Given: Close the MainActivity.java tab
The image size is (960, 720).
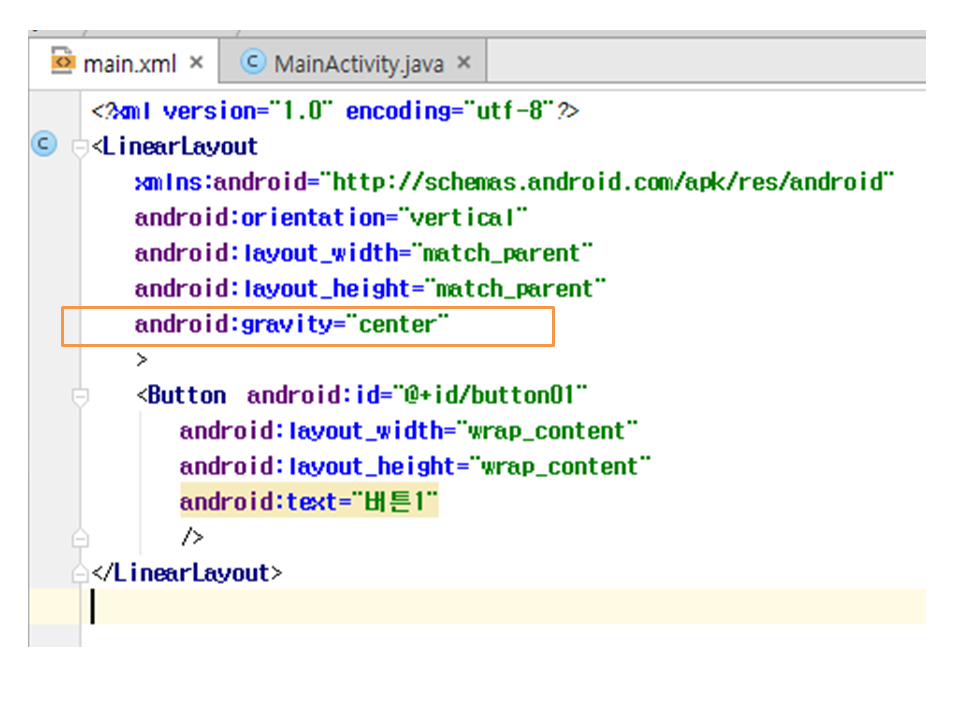Looking at the screenshot, I should tap(463, 62).
